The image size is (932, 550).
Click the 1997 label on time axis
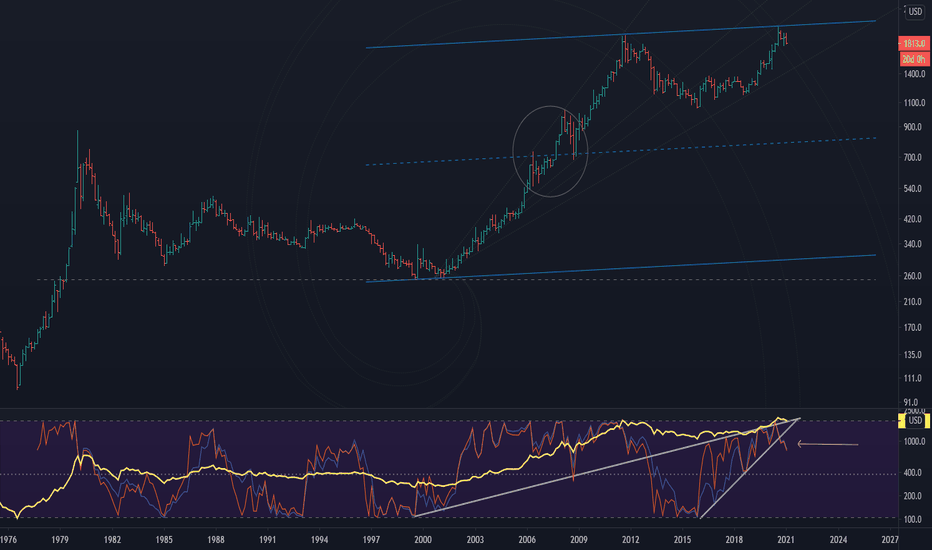pos(371,540)
